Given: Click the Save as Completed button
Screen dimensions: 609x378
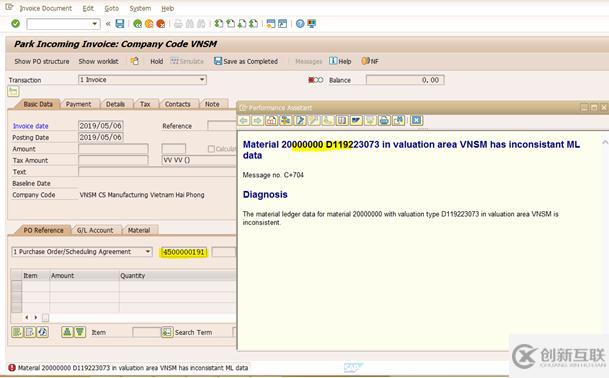Looking at the screenshot, I should (246, 61).
